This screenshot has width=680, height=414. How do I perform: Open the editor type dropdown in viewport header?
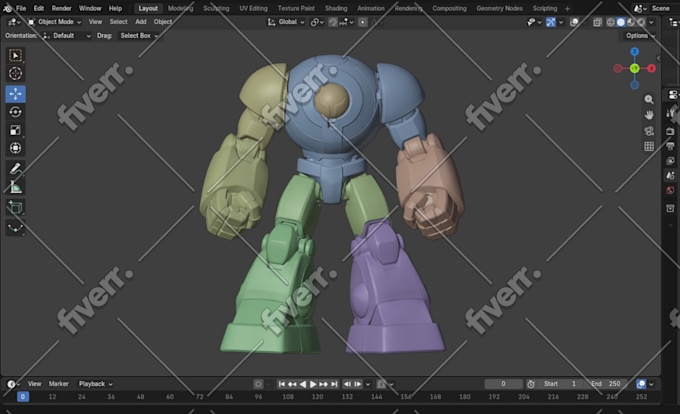coord(14,22)
